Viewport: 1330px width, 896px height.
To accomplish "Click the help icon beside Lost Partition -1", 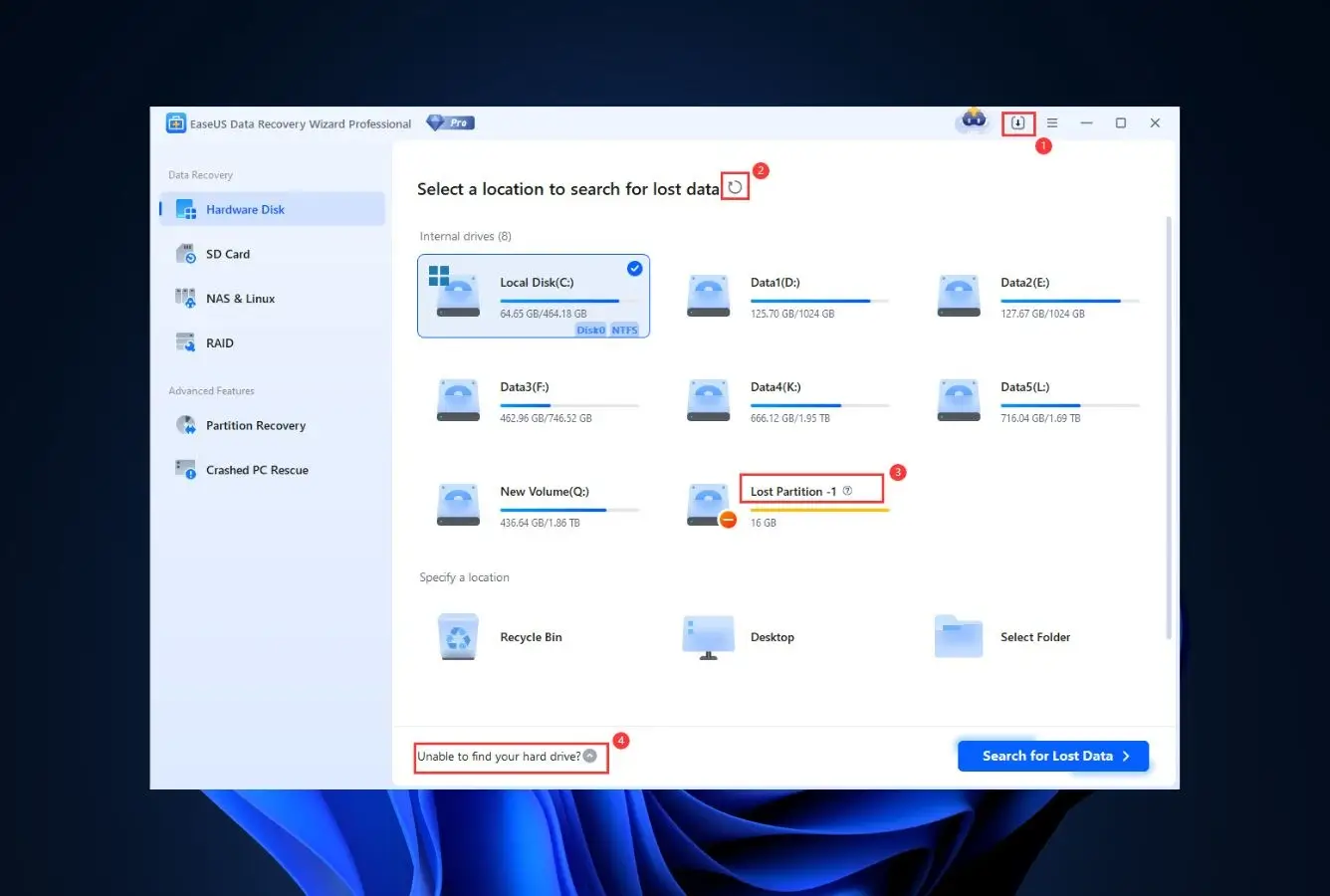I will tap(847, 491).
